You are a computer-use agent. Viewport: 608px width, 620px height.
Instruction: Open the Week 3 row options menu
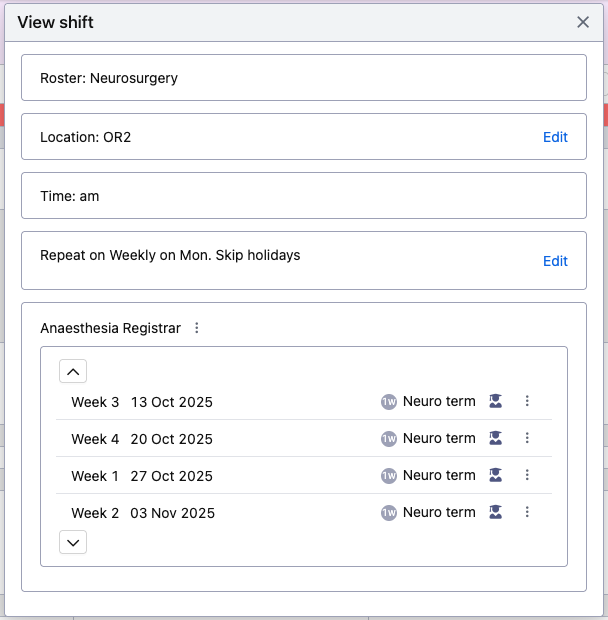[527, 401]
